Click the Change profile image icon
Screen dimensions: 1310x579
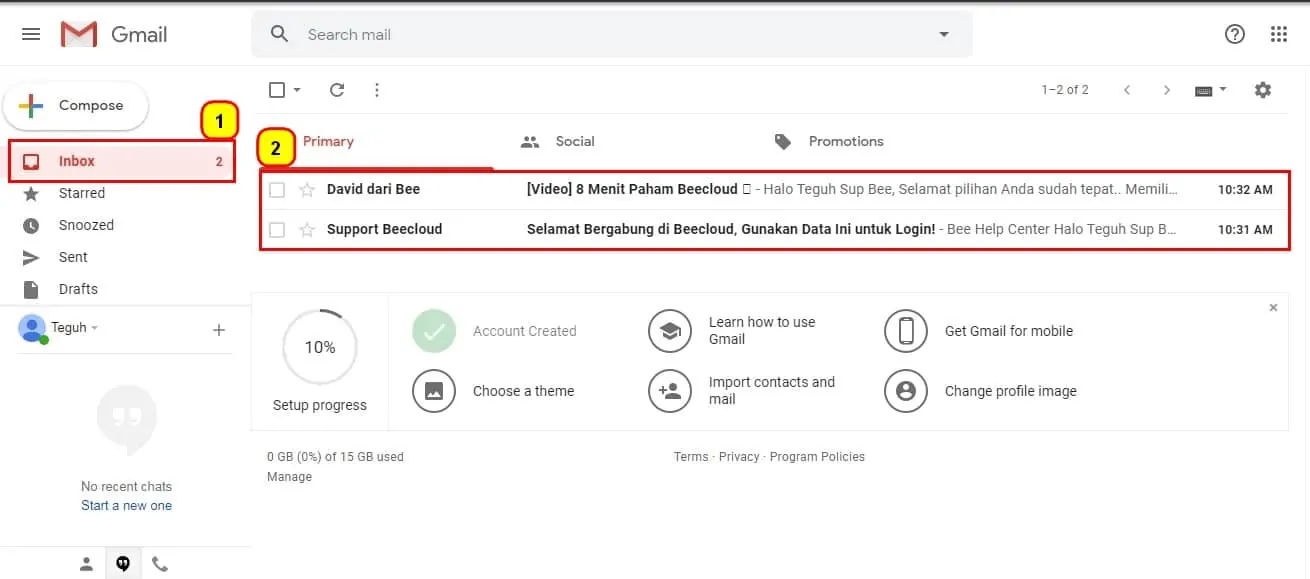click(906, 391)
